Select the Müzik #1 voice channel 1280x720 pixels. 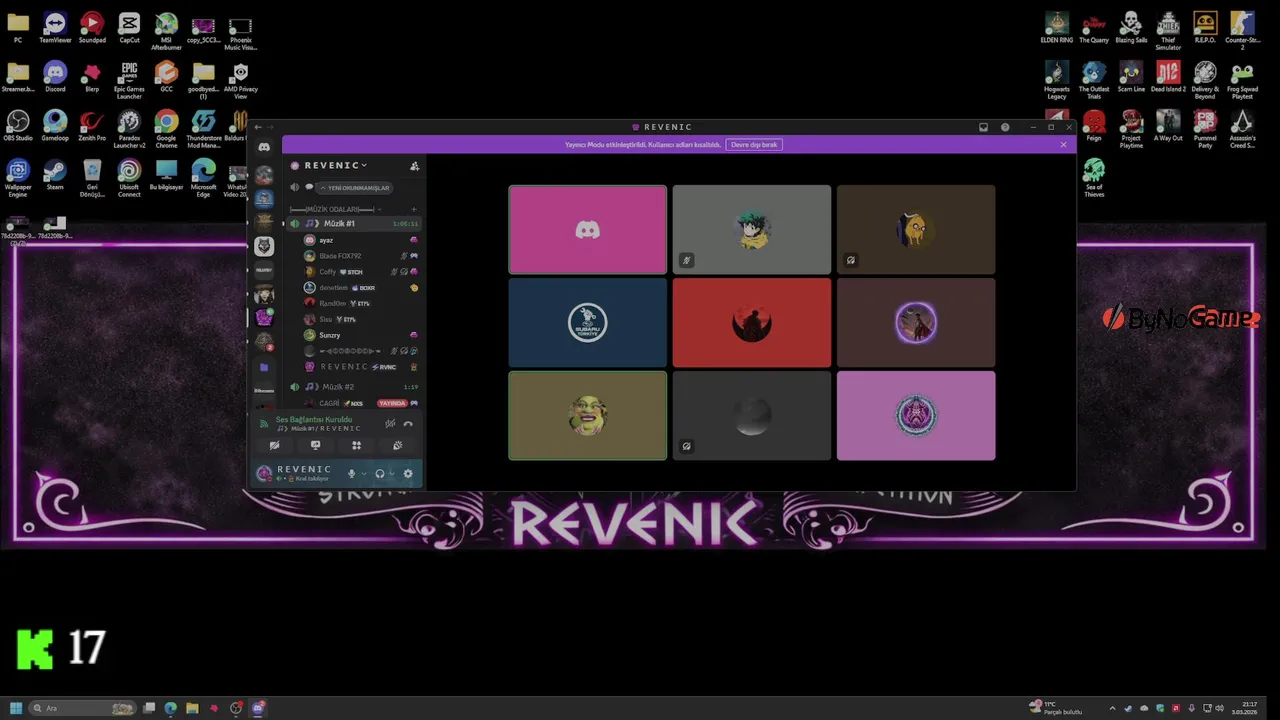pyautogui.click(x=354, y=224)
